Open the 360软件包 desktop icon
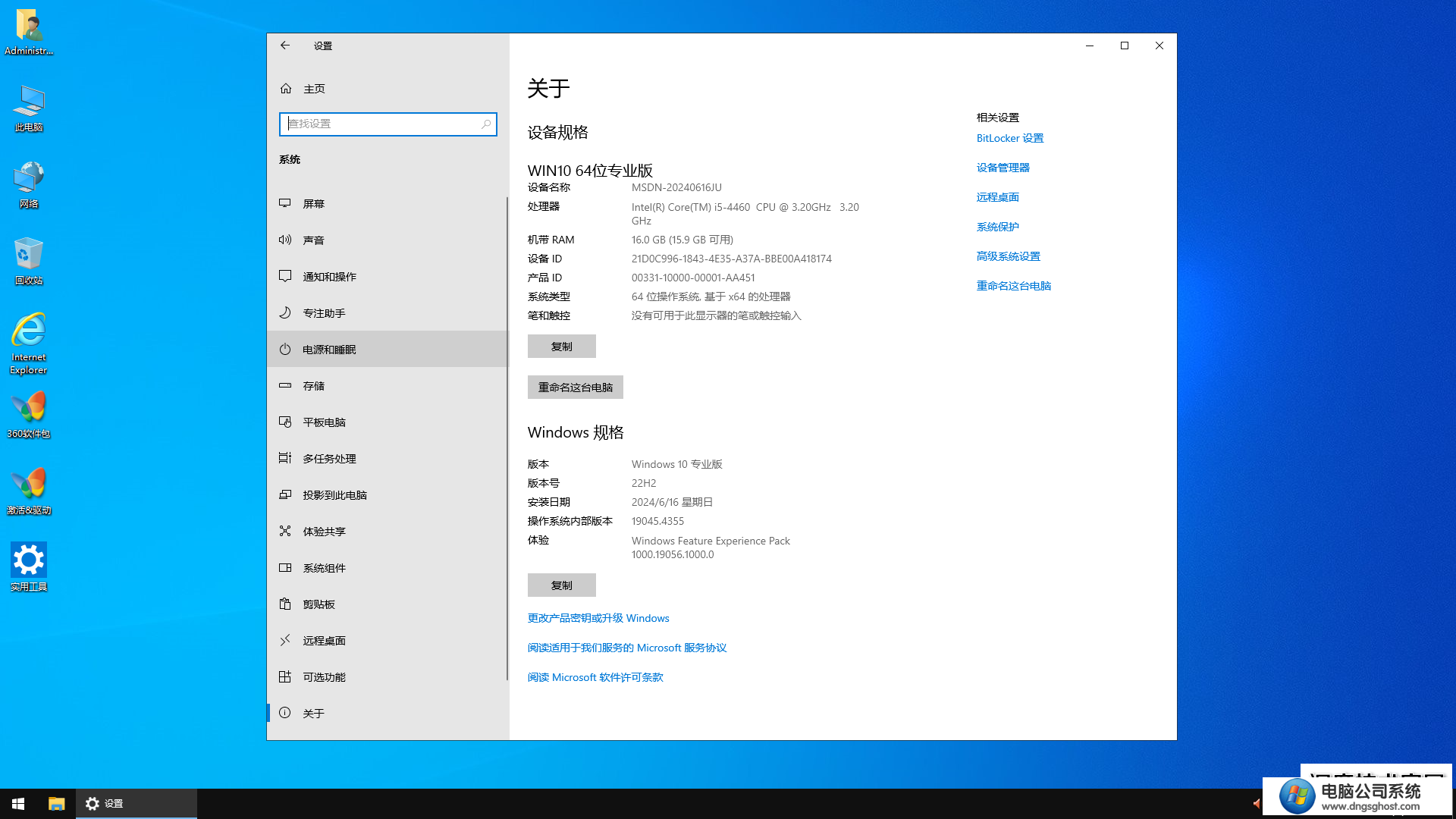1456x819 pixels. [x=29, y=415]
